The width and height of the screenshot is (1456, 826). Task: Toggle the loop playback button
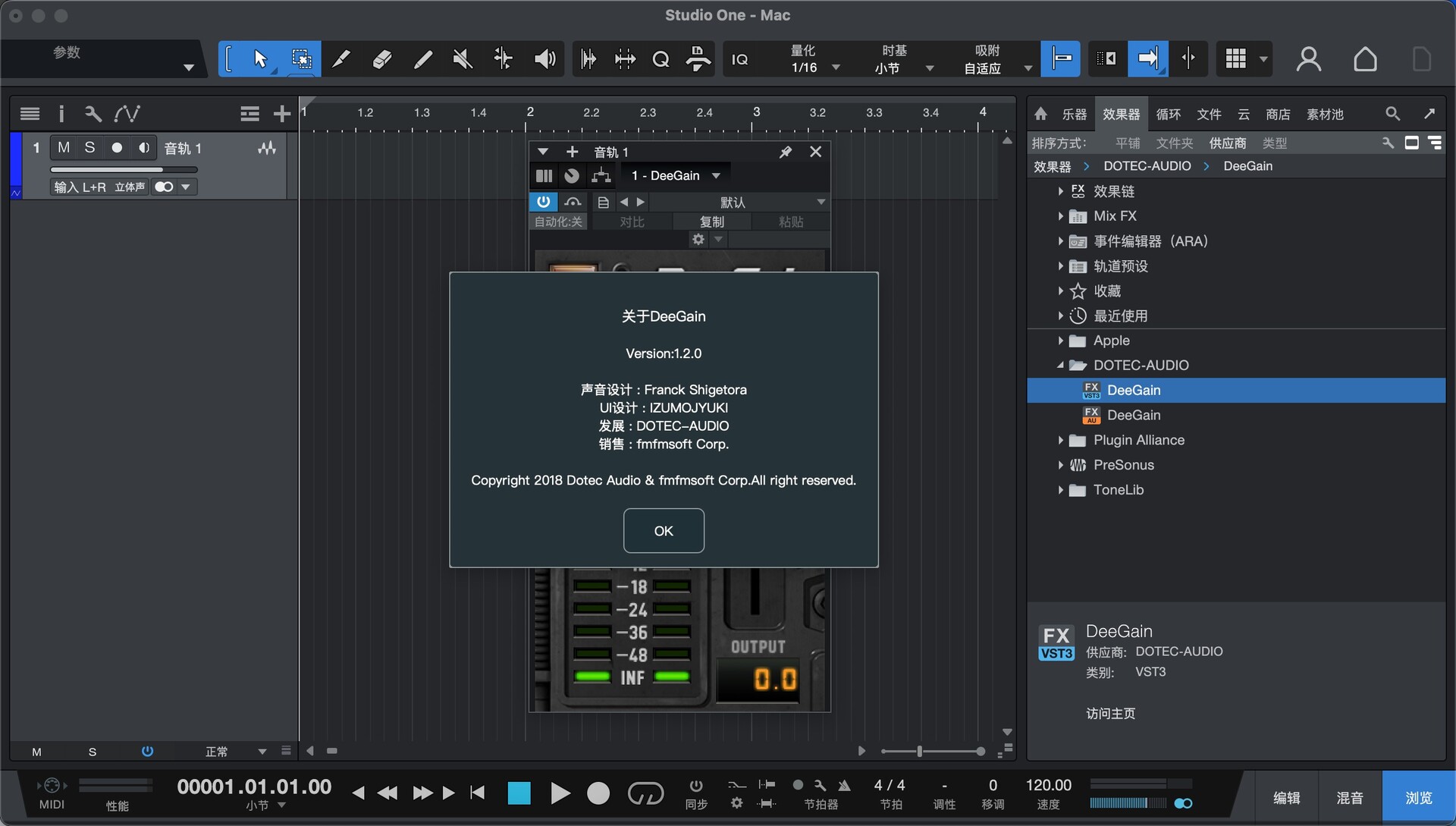click(645, 793)
